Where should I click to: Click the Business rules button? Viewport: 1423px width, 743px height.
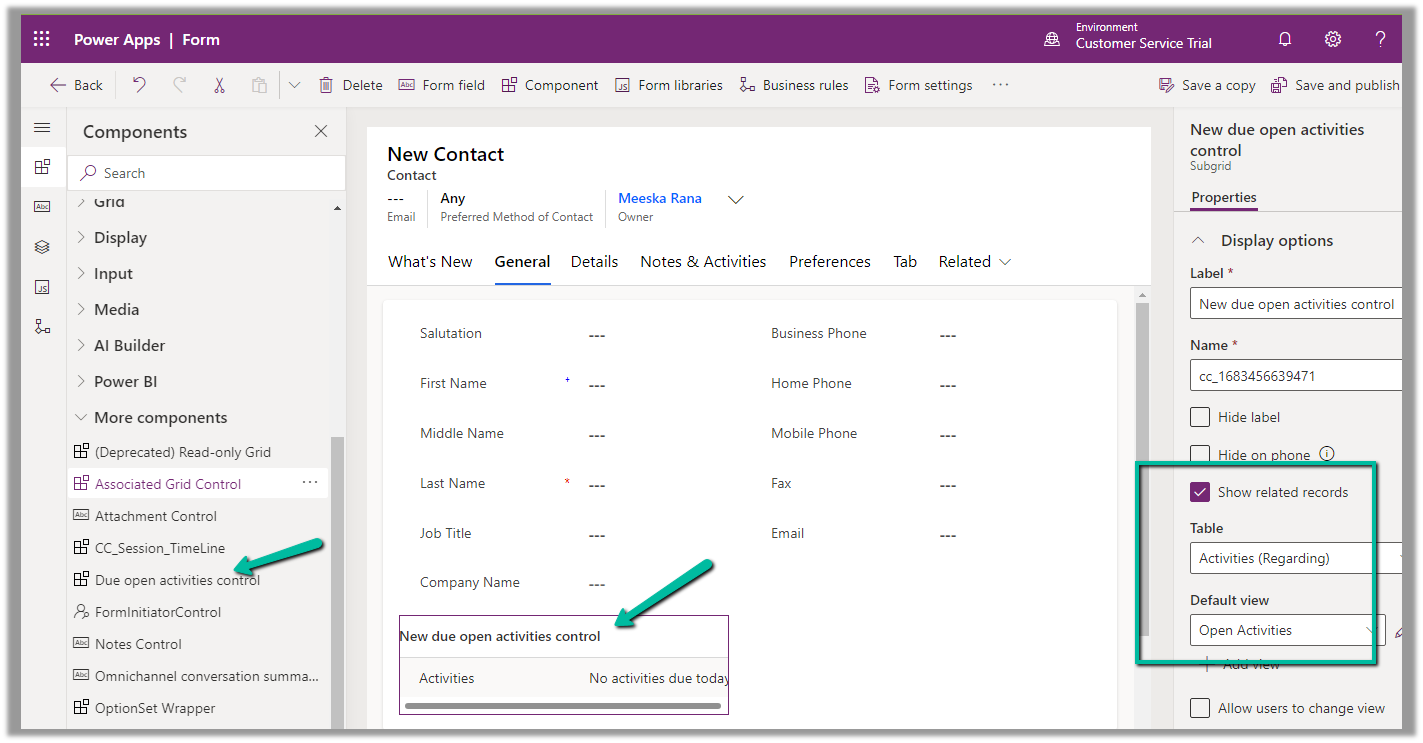coord(794,85)
